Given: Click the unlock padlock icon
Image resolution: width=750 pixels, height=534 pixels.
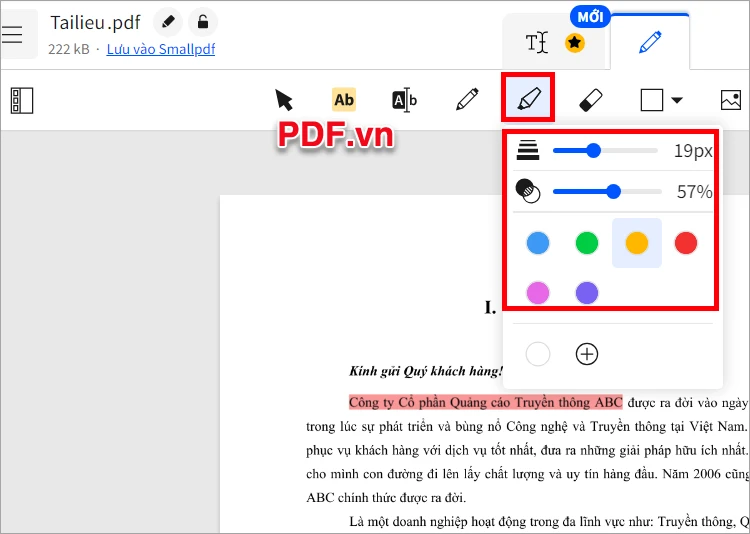Looking at the screenshot, I should pos(203,22).
